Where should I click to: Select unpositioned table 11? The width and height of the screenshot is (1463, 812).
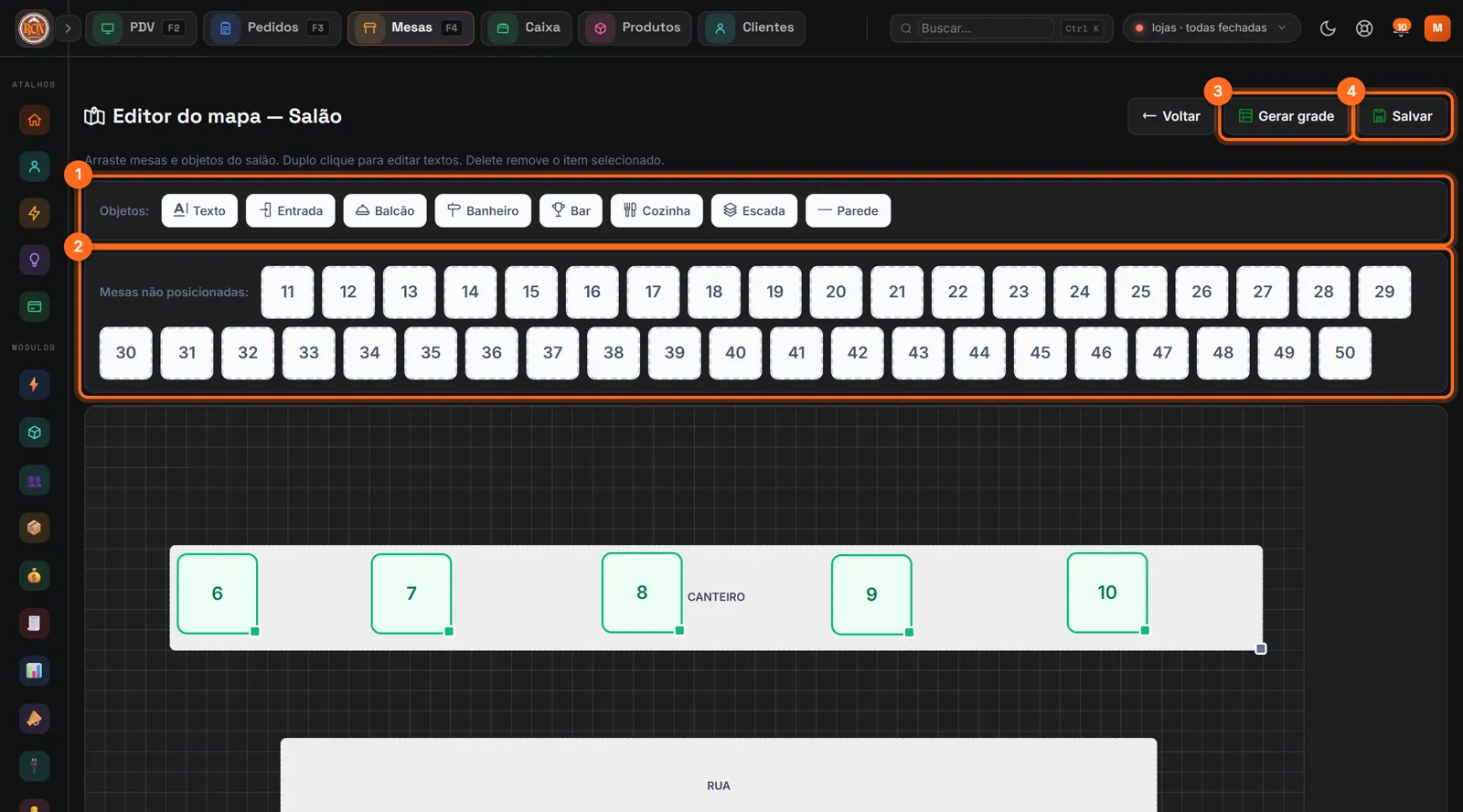[x=287, y=292]
